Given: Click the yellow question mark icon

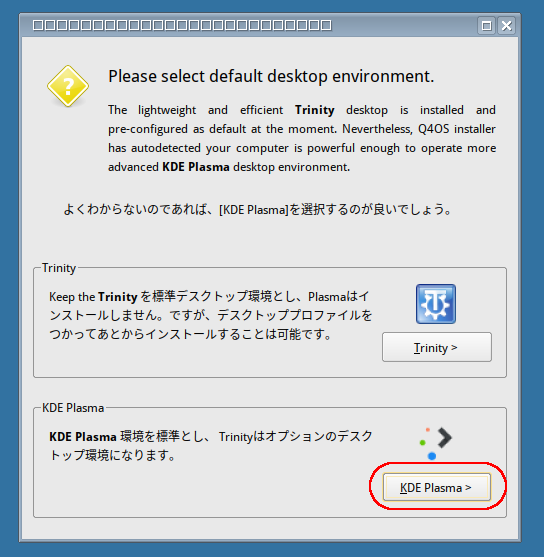Looking at the screenshot, I should (68, 86).
